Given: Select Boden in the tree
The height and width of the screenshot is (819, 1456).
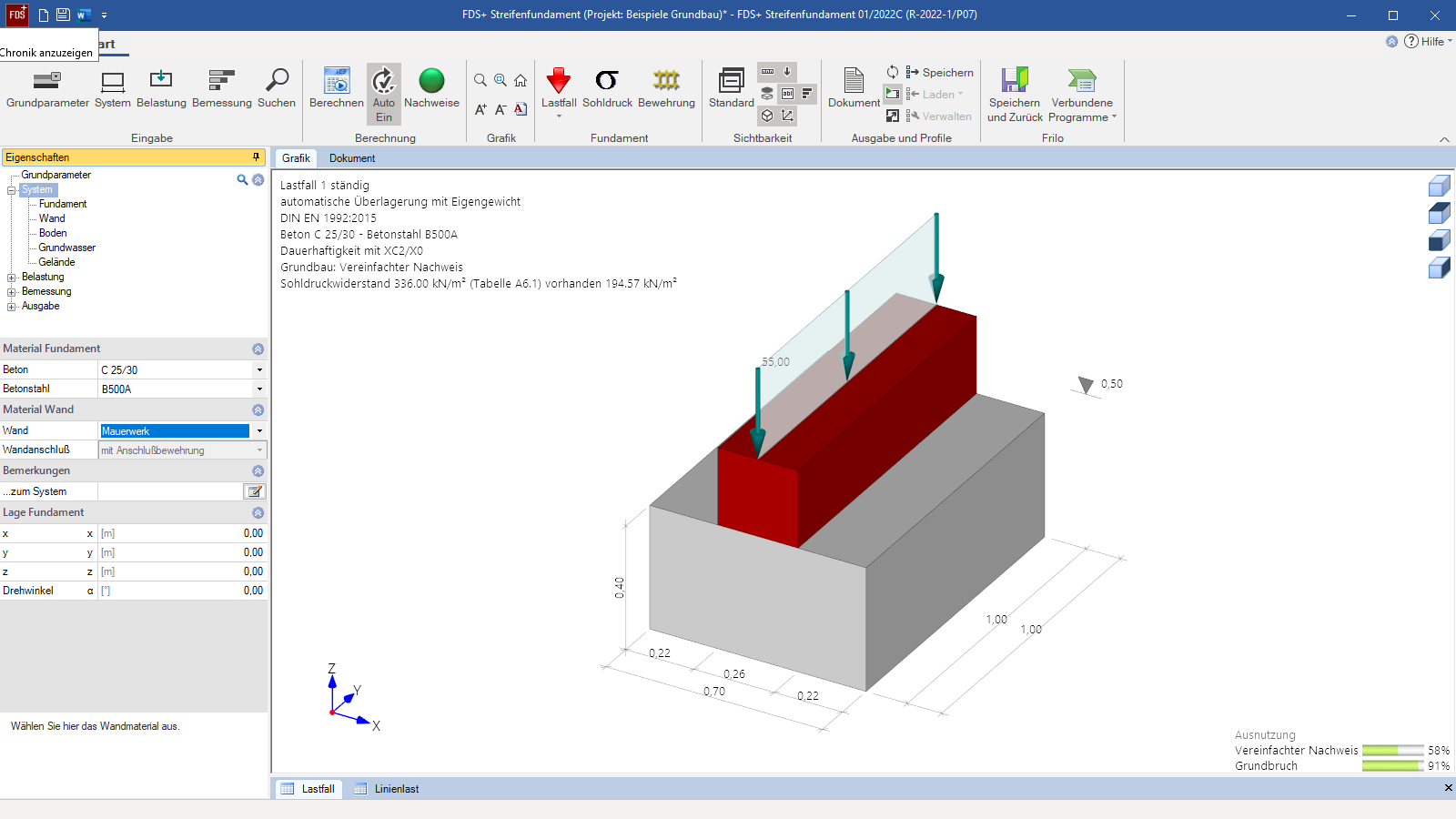Looking at the screenshot, I should tap(53, 233).
